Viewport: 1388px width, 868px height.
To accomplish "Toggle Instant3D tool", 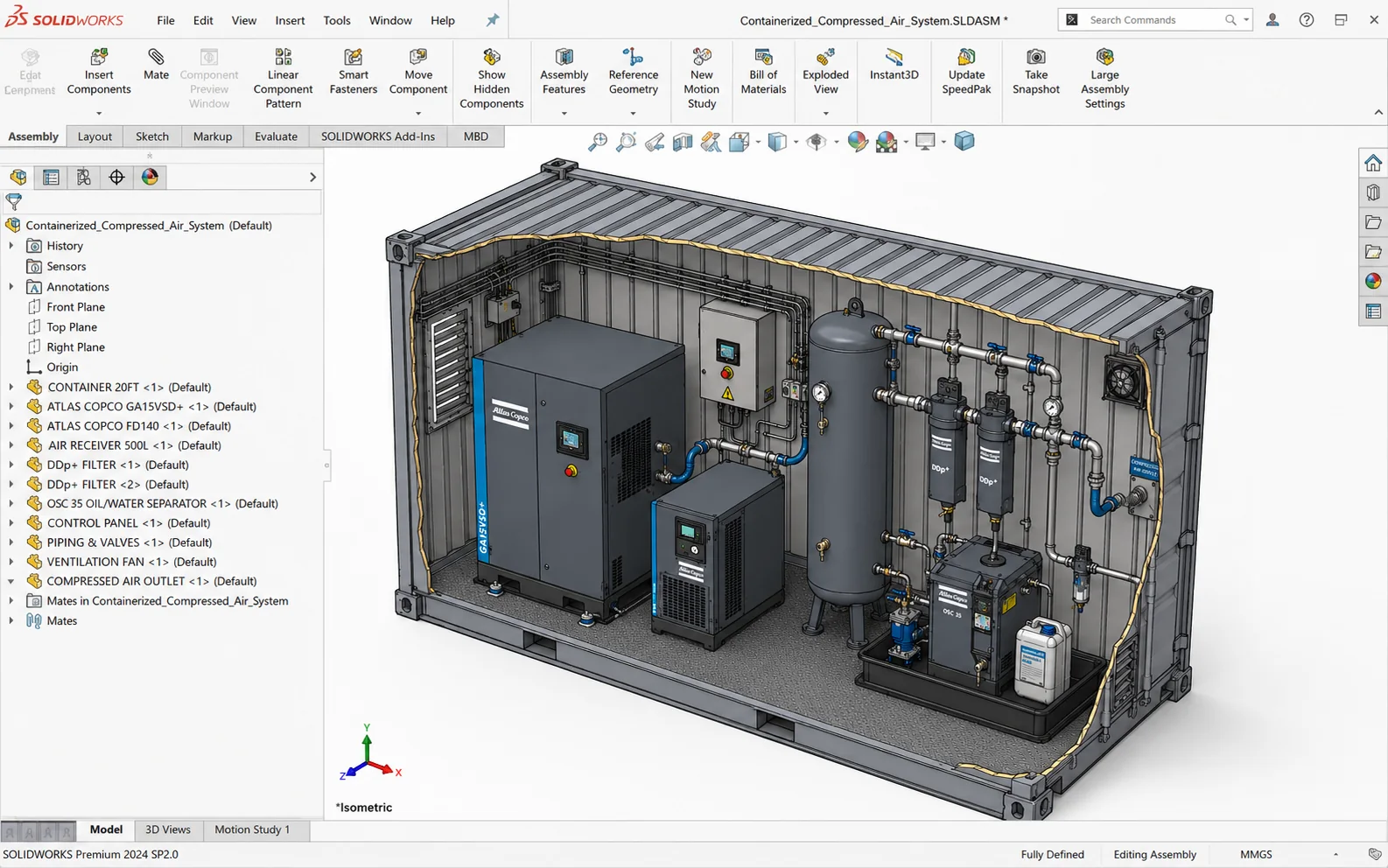I will pos(894,65).
